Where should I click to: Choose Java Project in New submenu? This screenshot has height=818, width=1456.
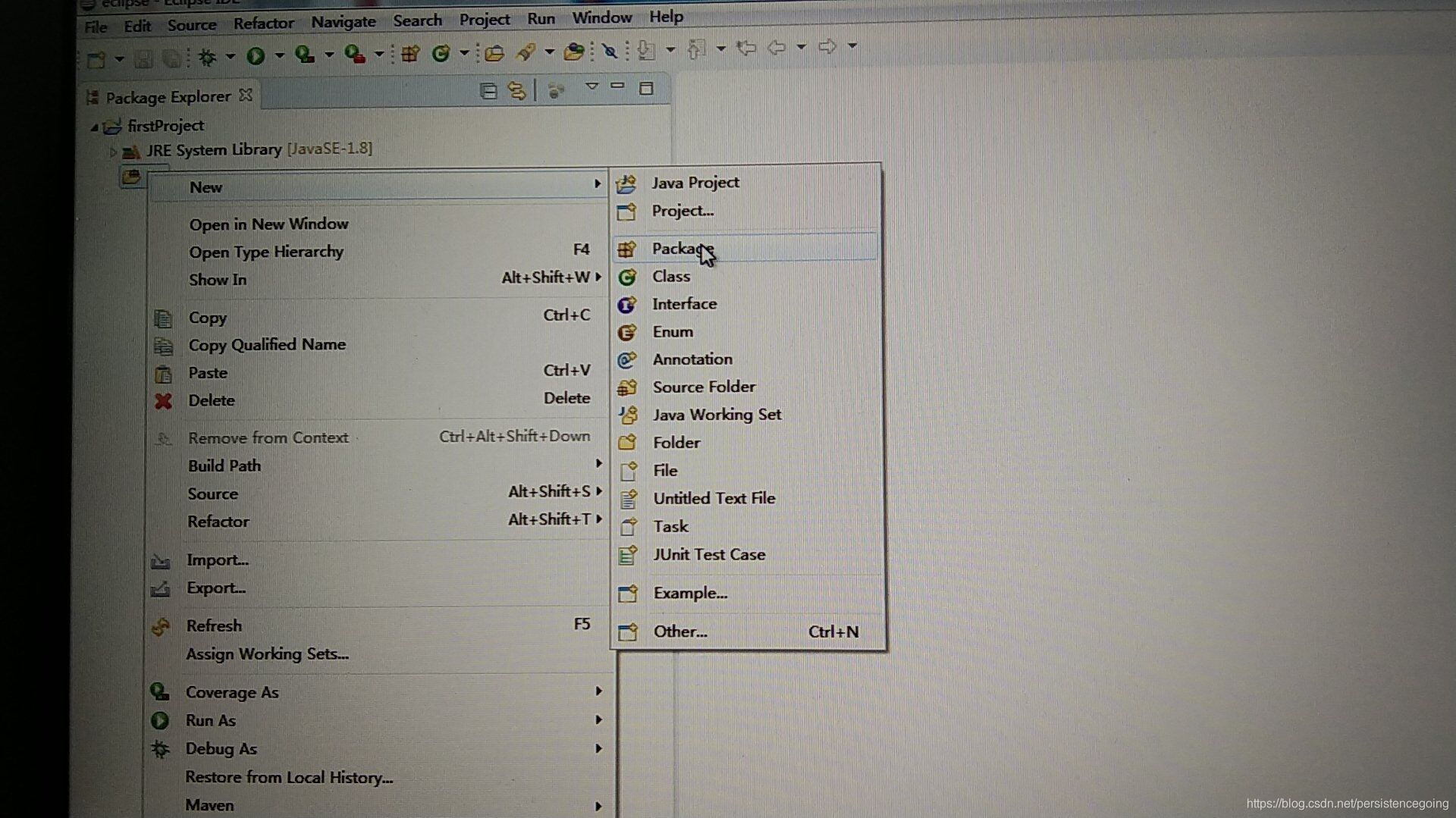[x=747, y=183]
